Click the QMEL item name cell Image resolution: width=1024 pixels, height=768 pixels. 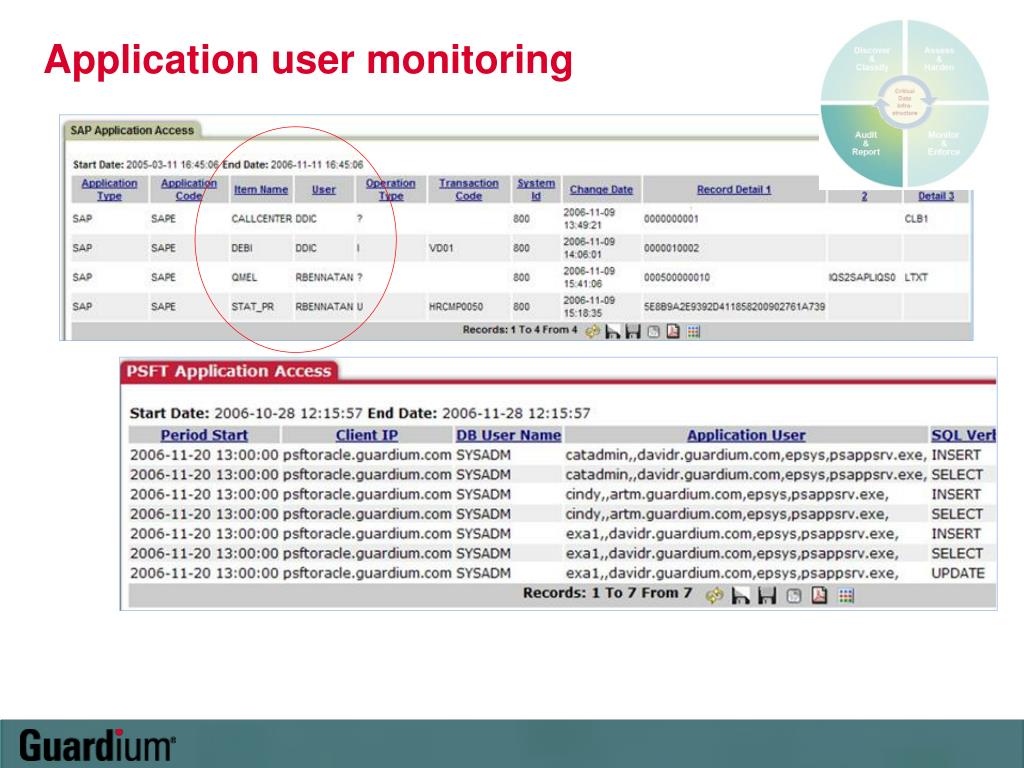pyautogui.click(x=244, y=278)
